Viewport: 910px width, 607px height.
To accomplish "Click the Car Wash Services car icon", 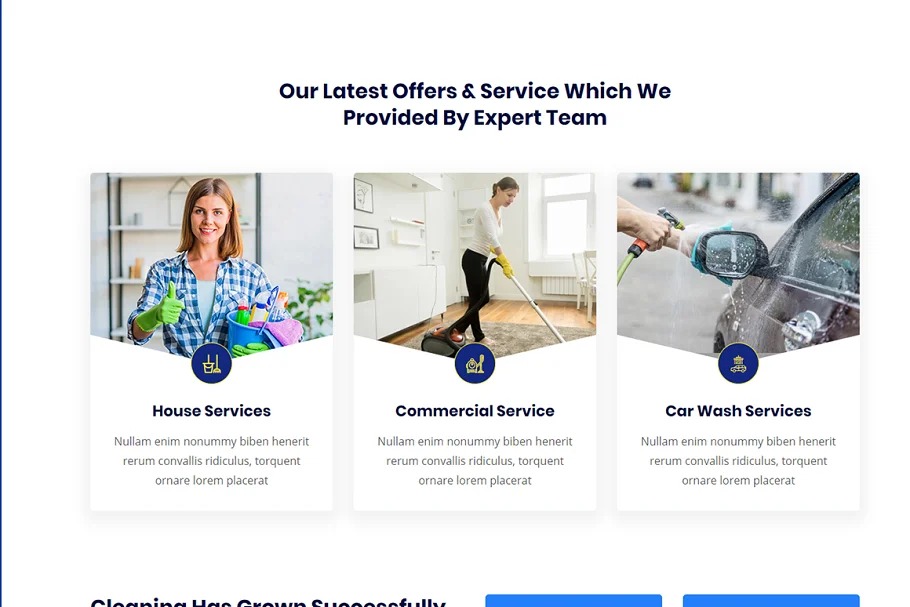I will pos(738,363).
